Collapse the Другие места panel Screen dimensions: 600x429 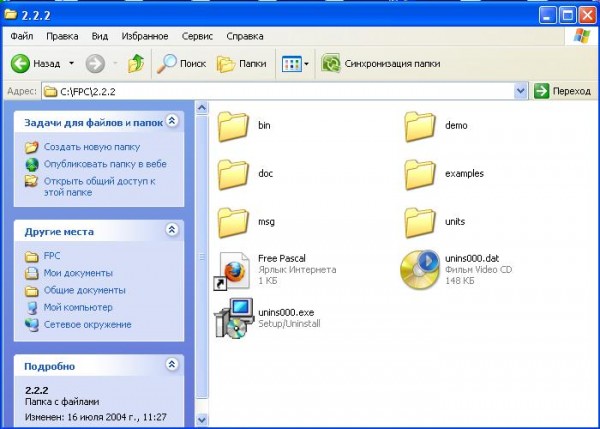[x=172, y=230]
